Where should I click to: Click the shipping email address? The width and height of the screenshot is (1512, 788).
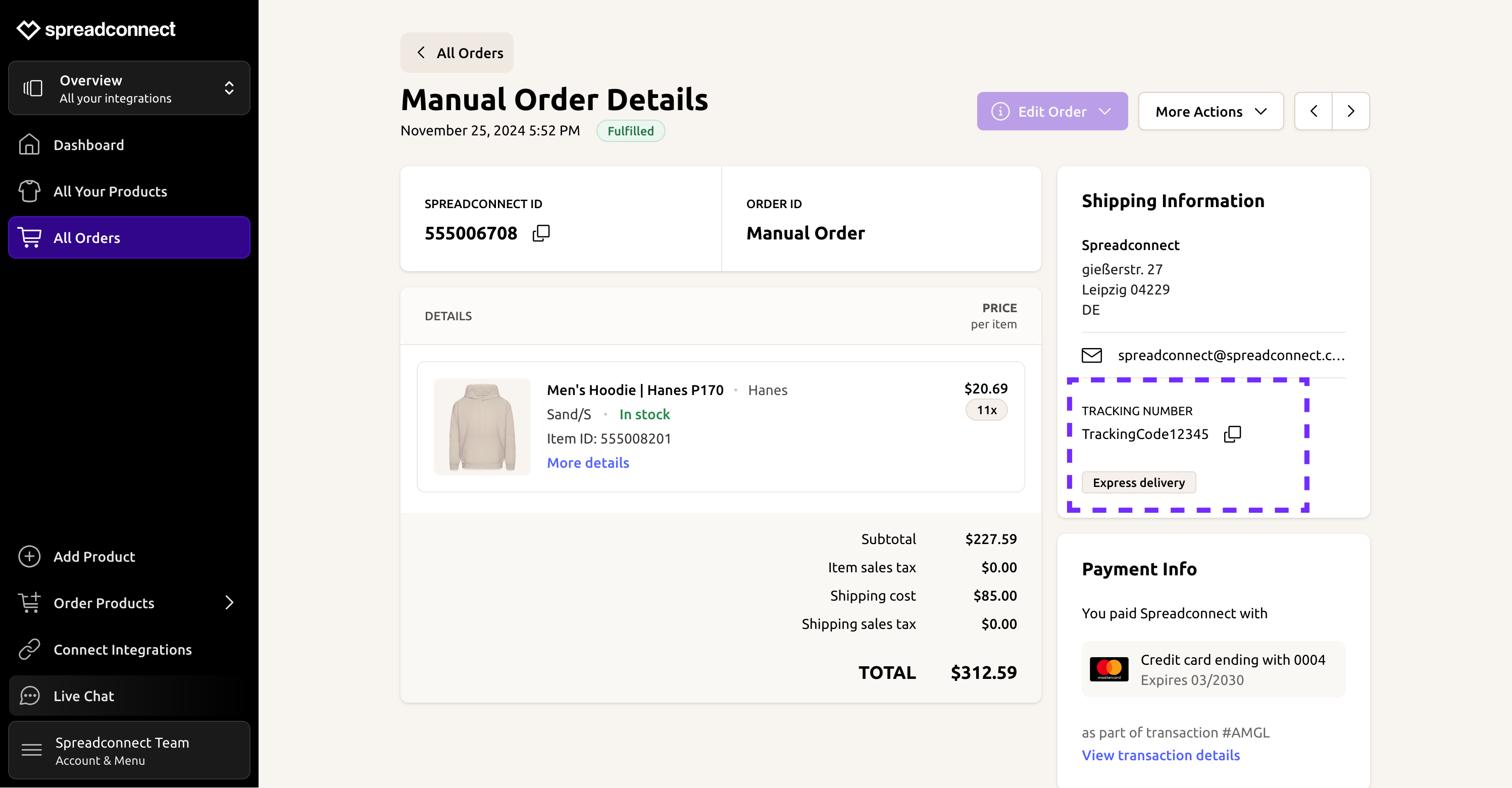(x=1231, y=355)
